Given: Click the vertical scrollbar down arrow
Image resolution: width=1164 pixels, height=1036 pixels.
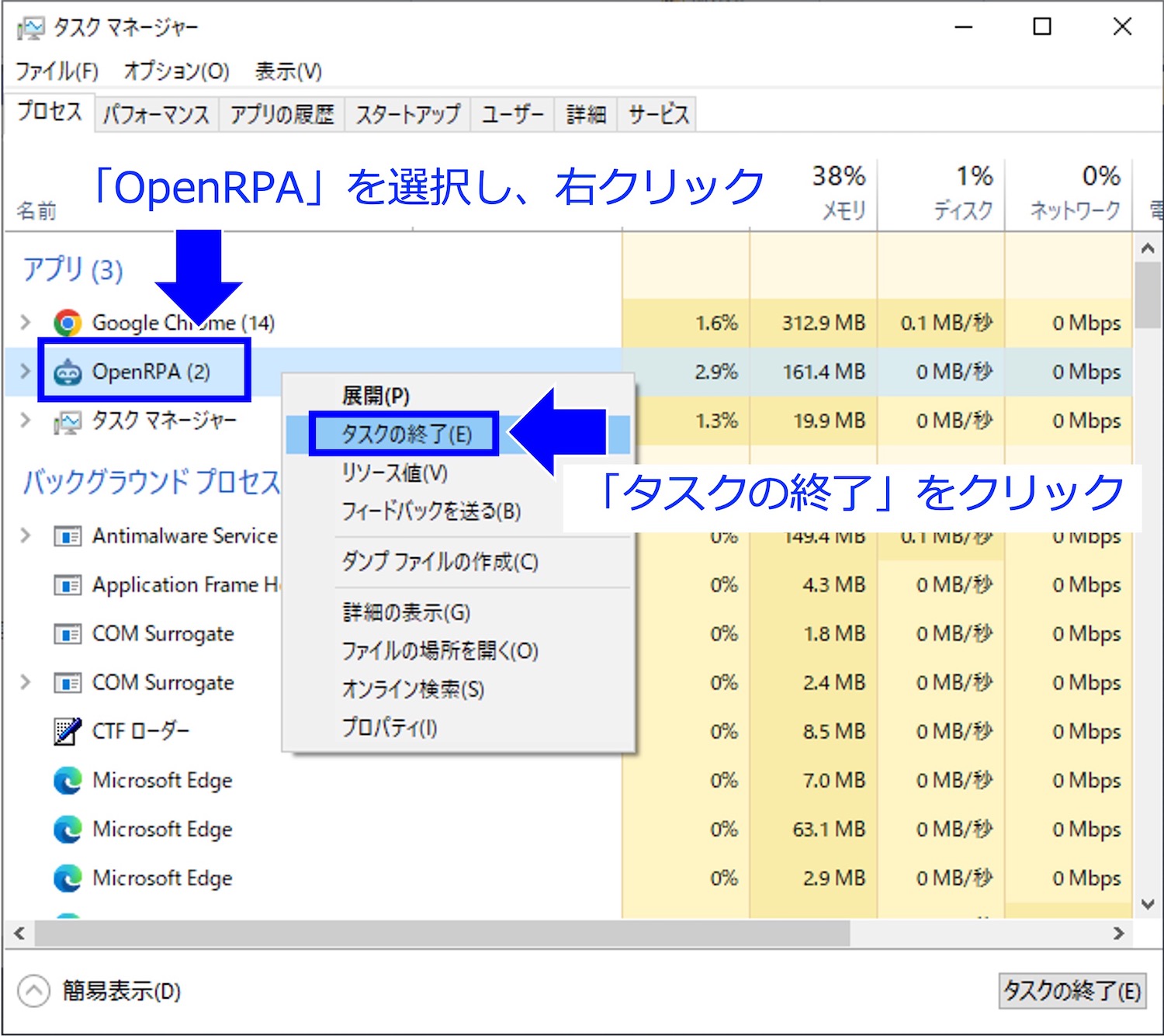Looking at the screenshot, I should tap(1148, 904).
